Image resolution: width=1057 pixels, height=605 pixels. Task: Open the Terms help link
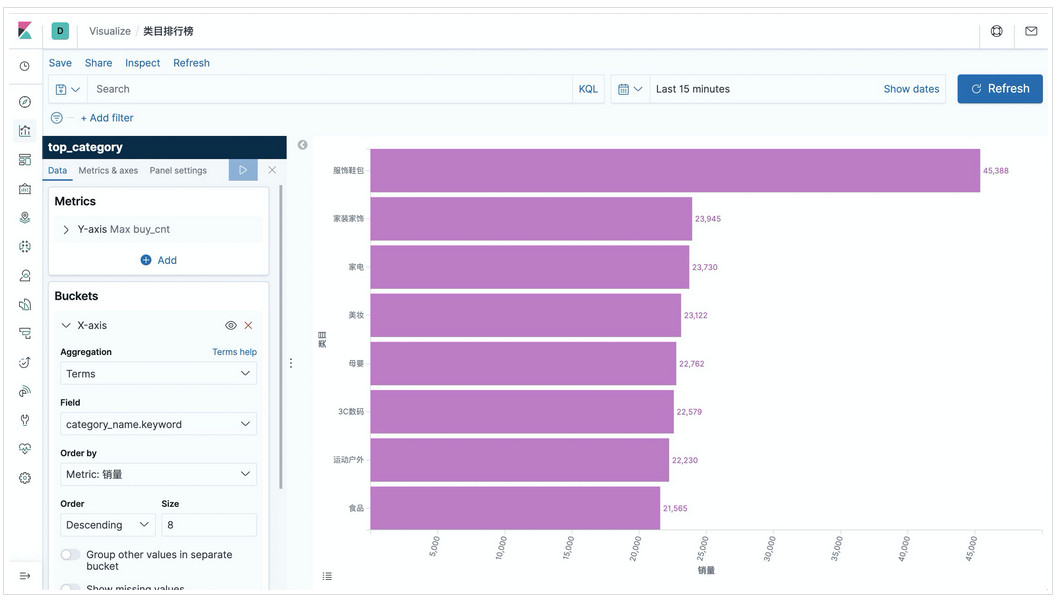point(235,352)
